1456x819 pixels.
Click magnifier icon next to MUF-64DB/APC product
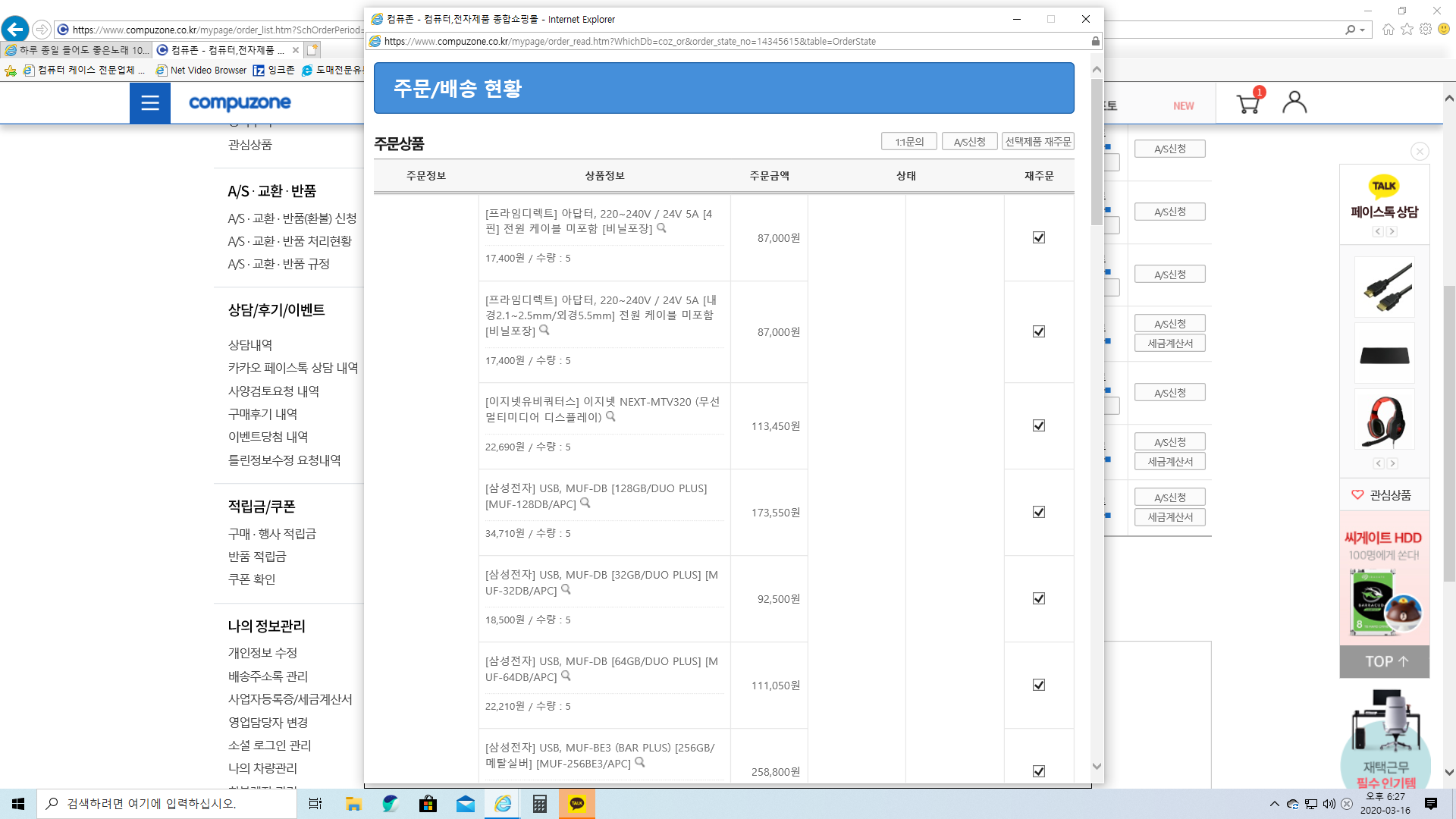(566, 676)
